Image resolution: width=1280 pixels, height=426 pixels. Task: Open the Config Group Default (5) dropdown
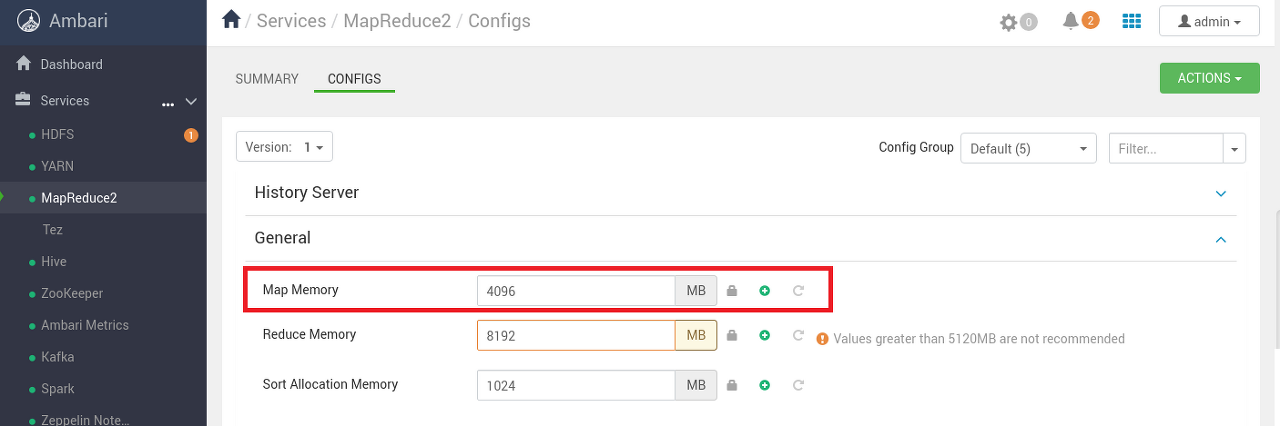pos(1028,148)
